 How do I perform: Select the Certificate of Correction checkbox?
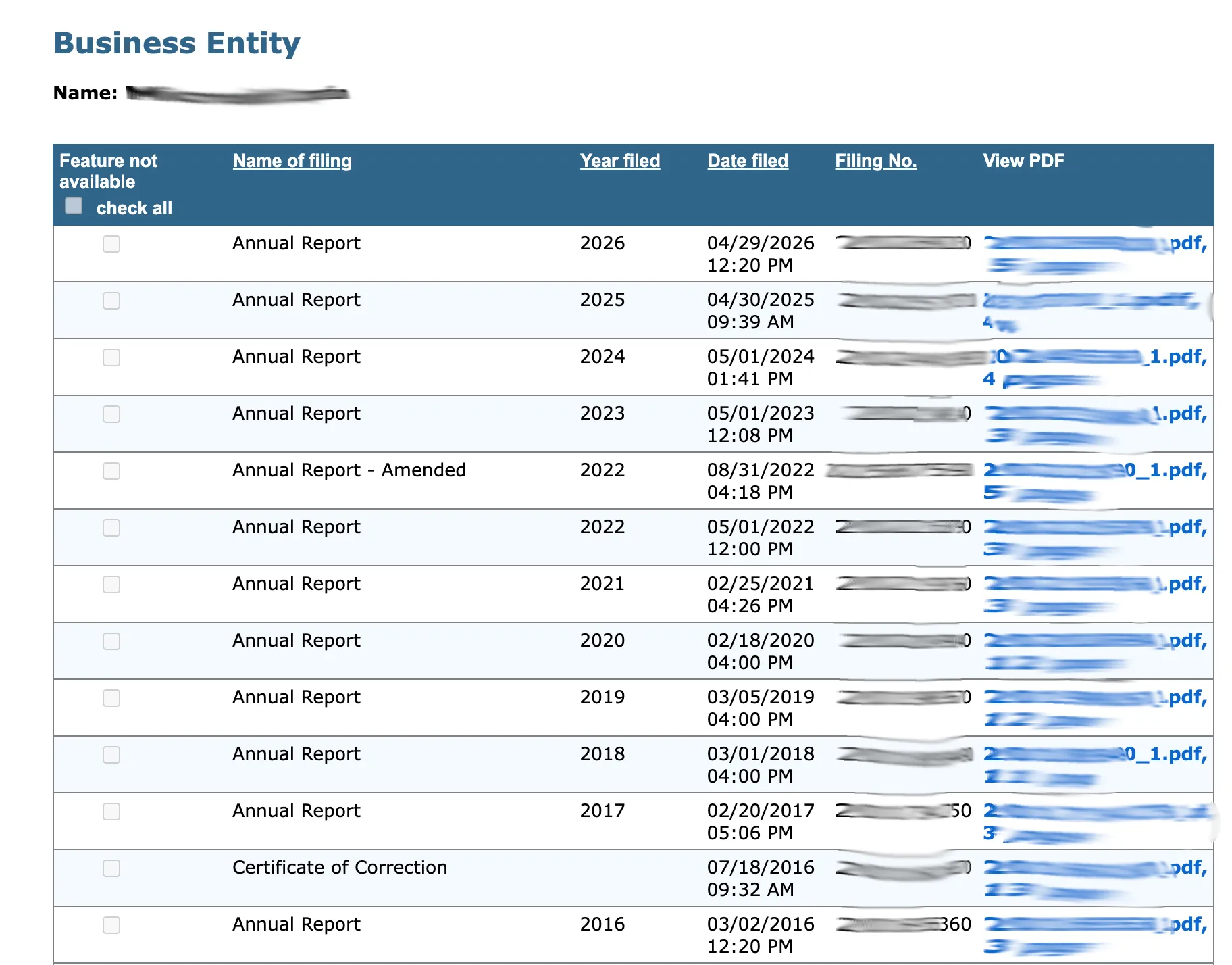click(x=111, y=868)
